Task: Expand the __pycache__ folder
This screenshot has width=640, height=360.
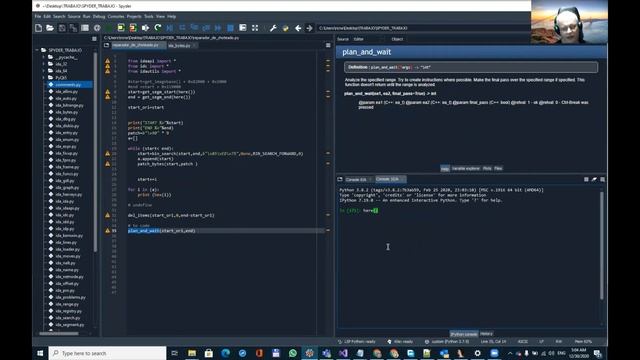Action: [x=44, y=57]
